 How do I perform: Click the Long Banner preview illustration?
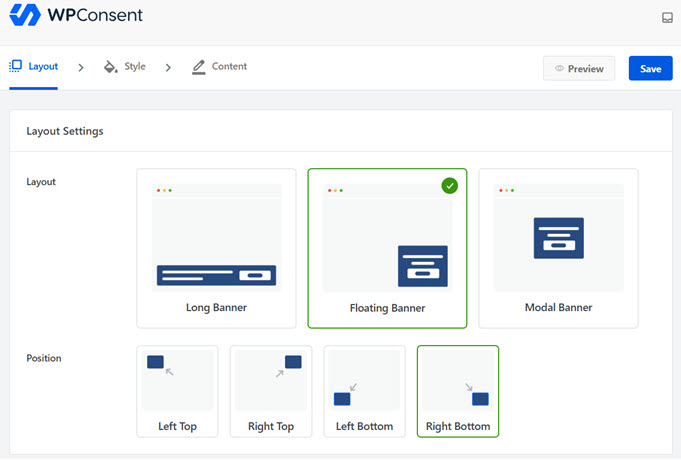pos(216,239)
